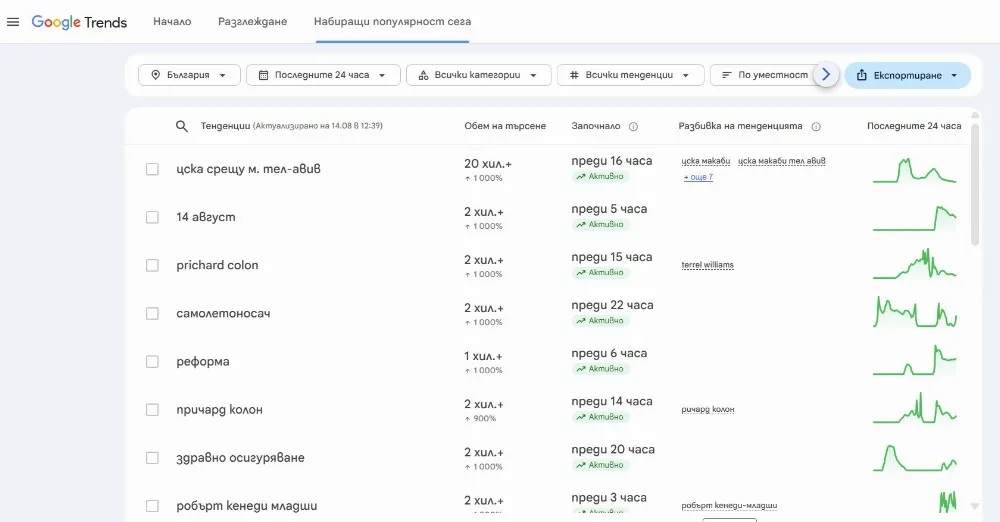Select checkbox for здравно осигуряване
Viewport: 1000px width, 522px height.
click(x=152, y=458)
